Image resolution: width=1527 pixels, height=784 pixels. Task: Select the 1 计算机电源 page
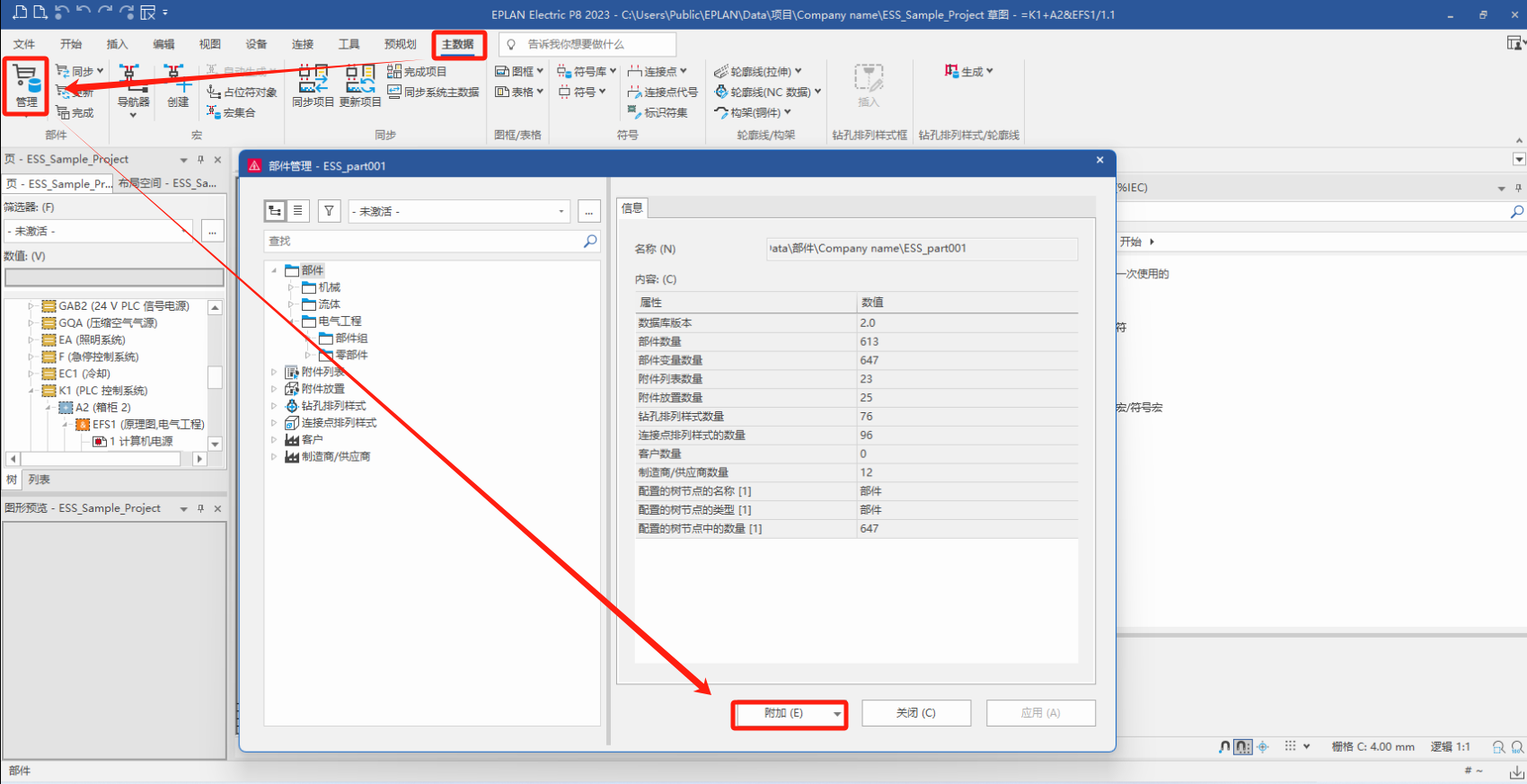[133, 441]
